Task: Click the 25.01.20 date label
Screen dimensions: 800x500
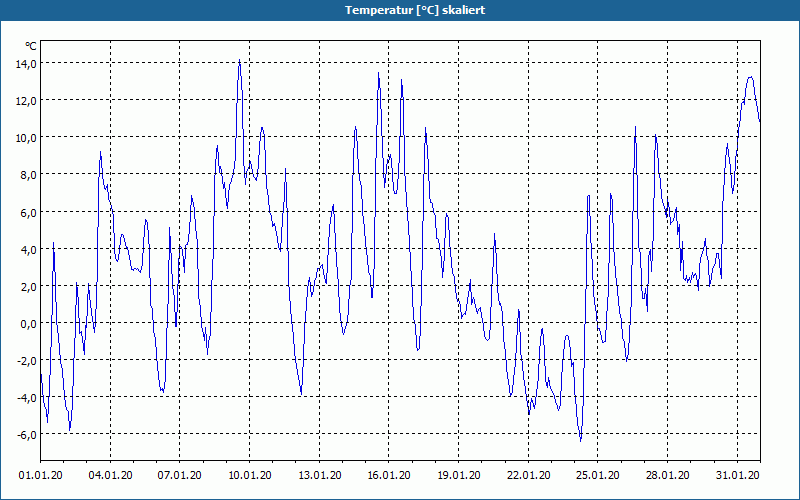Action: 597,475
